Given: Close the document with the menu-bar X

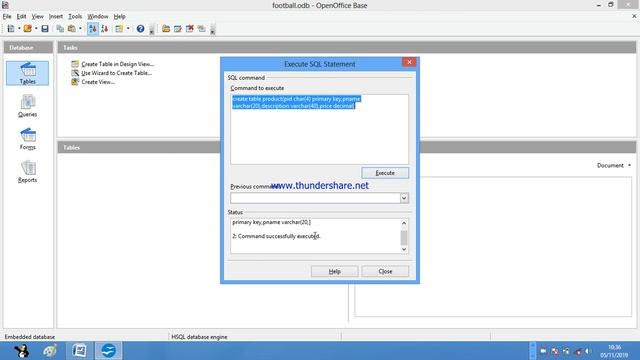Looking at the screenshot, I should coord(634,16).
